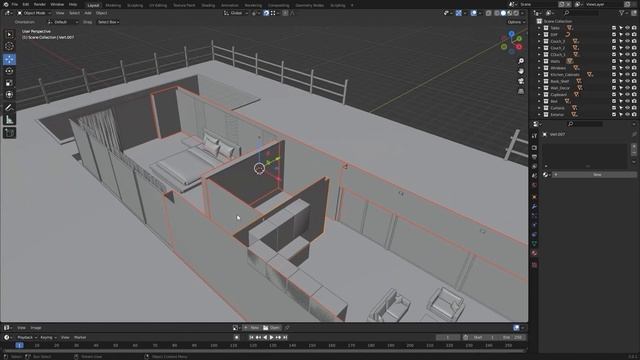Image resolution: width=640 pixels, height=360 pixels.
Task: Toggle exclude checkbox for Table collection
Action: pos(614,28)
